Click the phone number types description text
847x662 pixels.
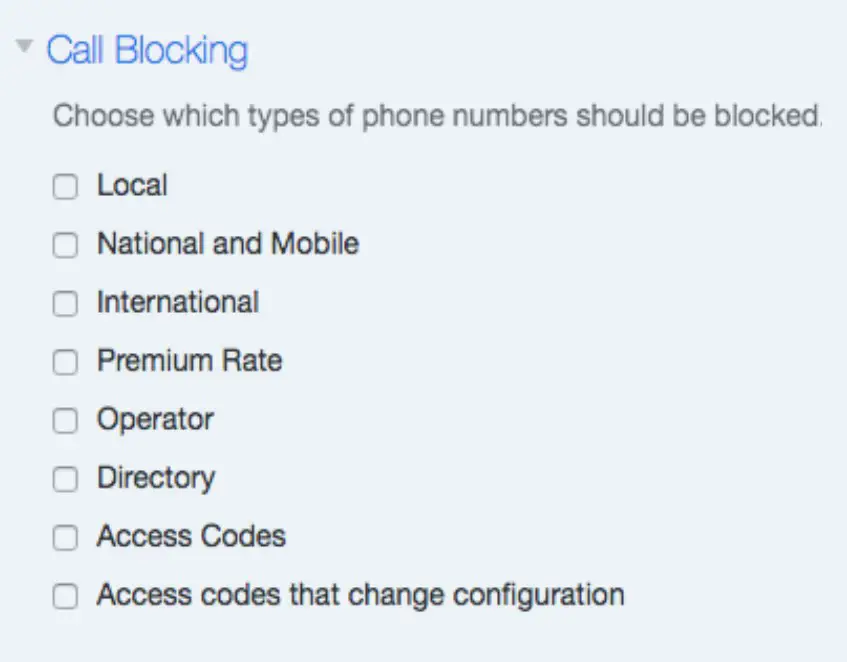click(x=437, y=116)
